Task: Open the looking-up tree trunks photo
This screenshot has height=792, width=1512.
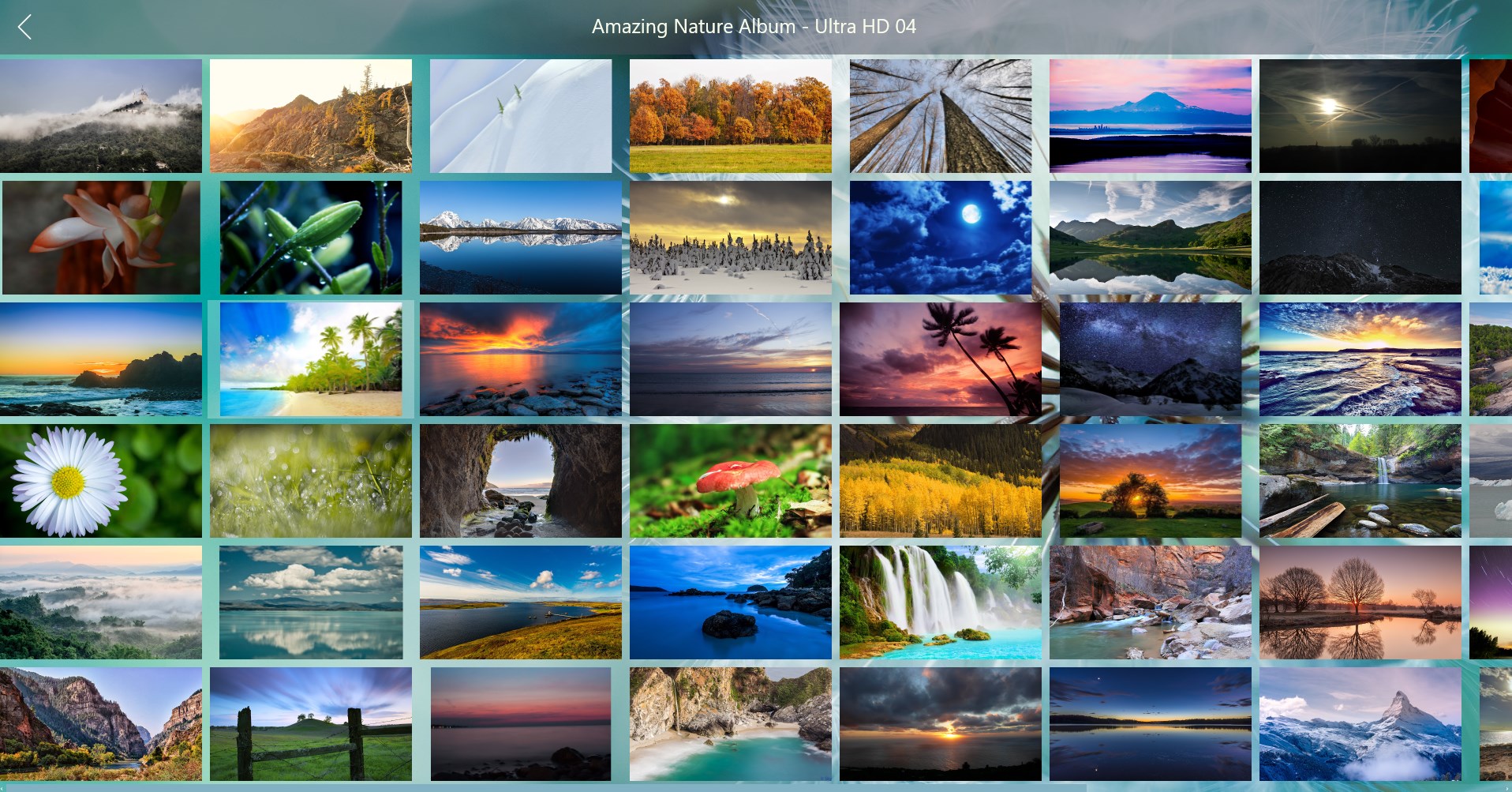Action: pos(941,116)
